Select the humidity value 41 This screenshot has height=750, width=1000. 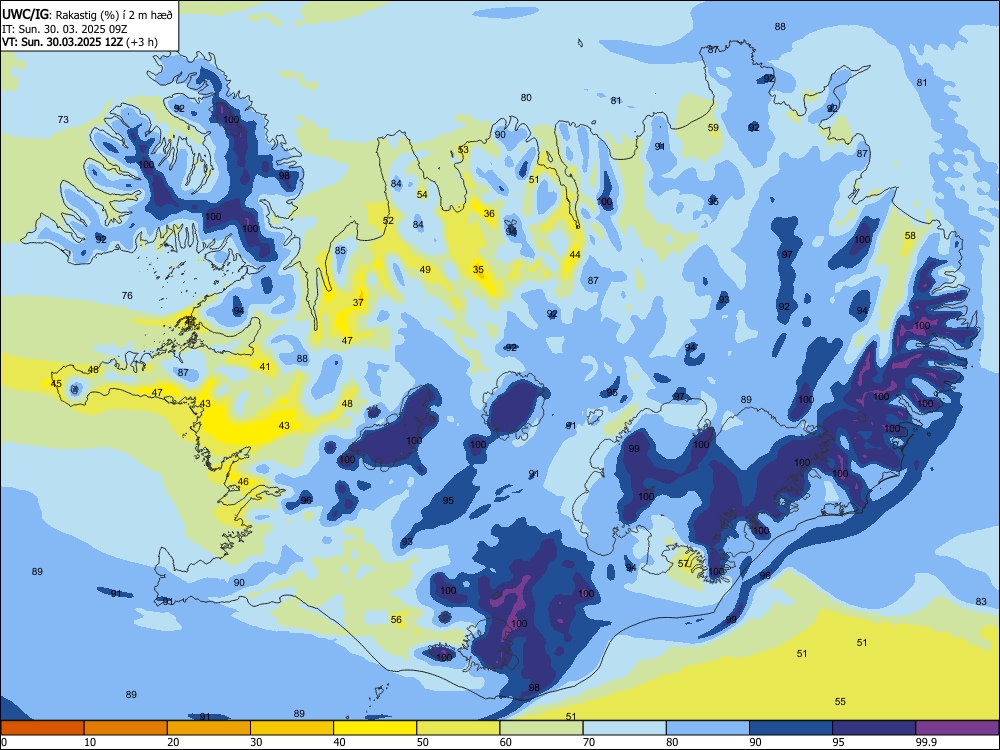click(265, 367)
